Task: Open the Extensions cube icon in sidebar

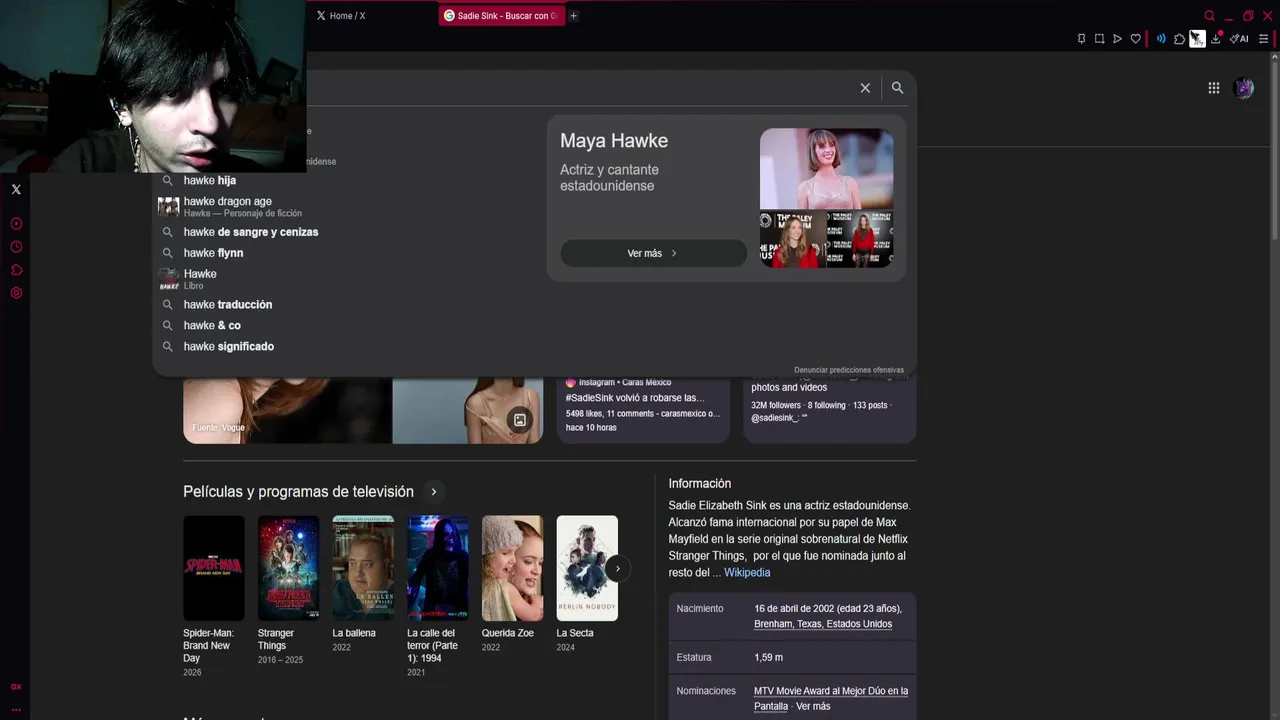Action: (16, 270)
